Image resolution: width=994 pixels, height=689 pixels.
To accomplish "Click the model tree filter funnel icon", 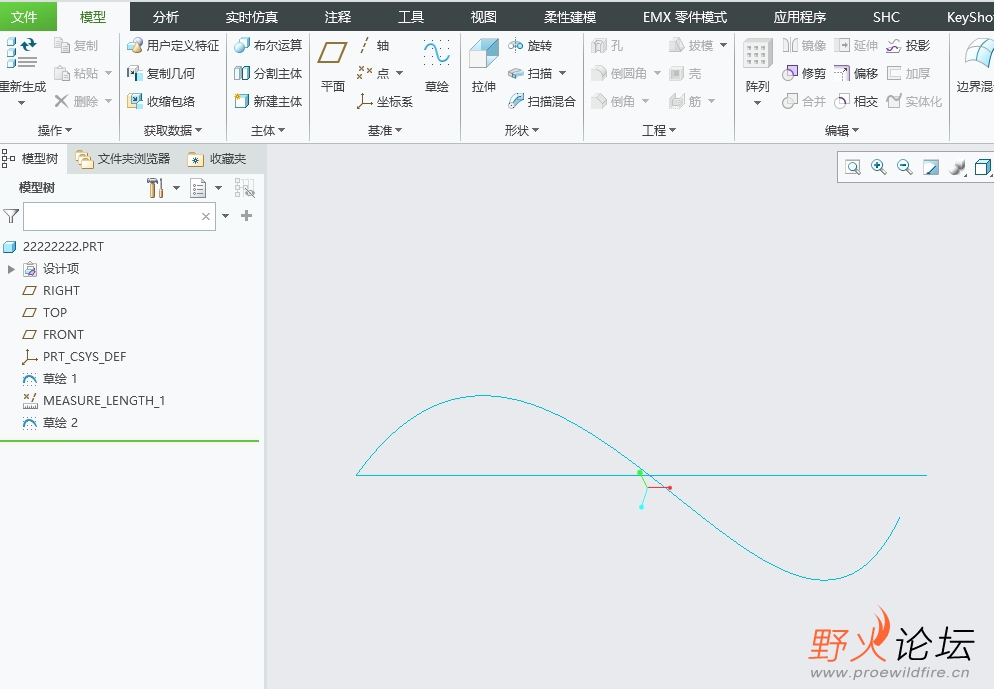I will point(11,216).
